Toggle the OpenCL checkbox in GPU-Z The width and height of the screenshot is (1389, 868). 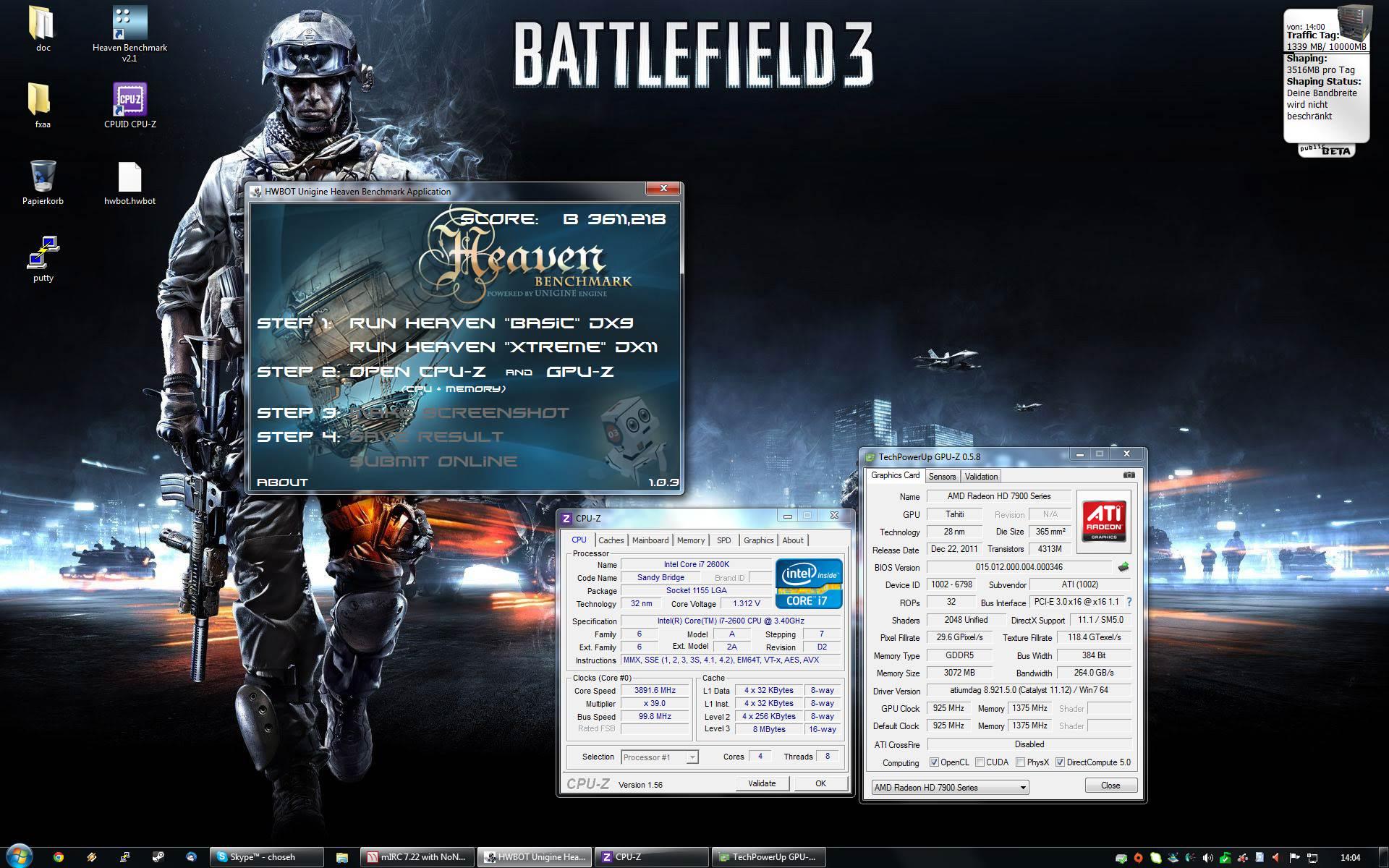click(x=934, y=762)
